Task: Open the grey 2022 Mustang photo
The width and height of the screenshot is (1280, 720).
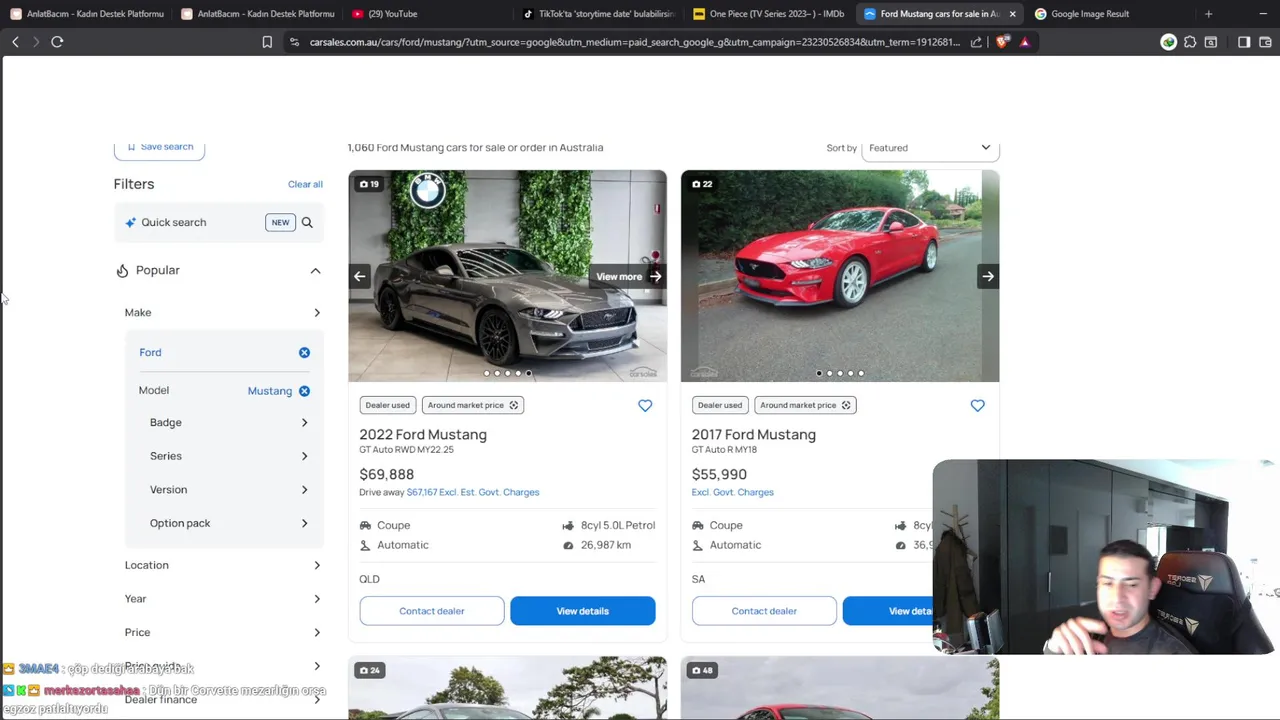Action: [x=507, y=276]
